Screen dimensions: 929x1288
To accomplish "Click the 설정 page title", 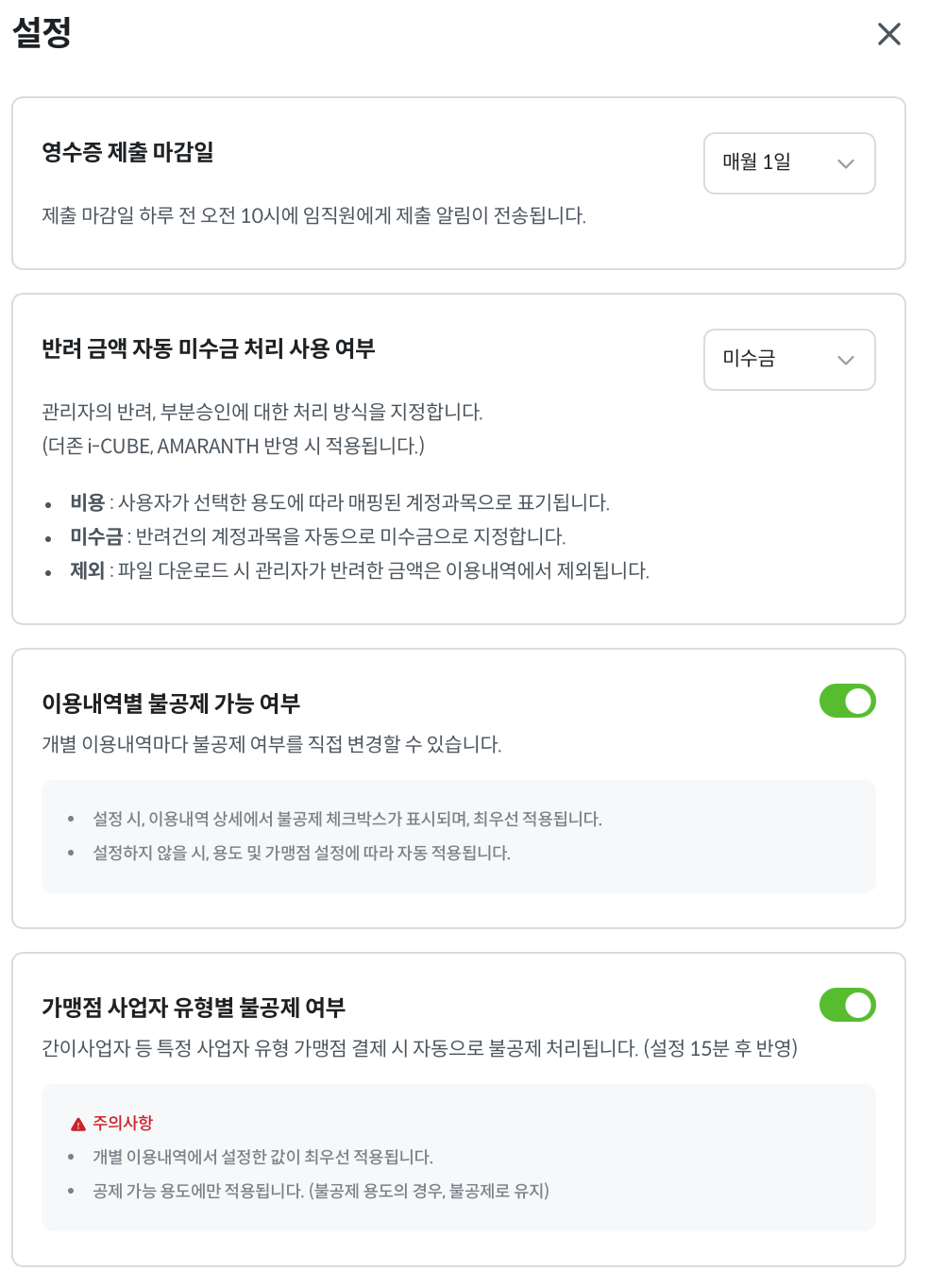I will pyautogui.click(x=42, y=33).
